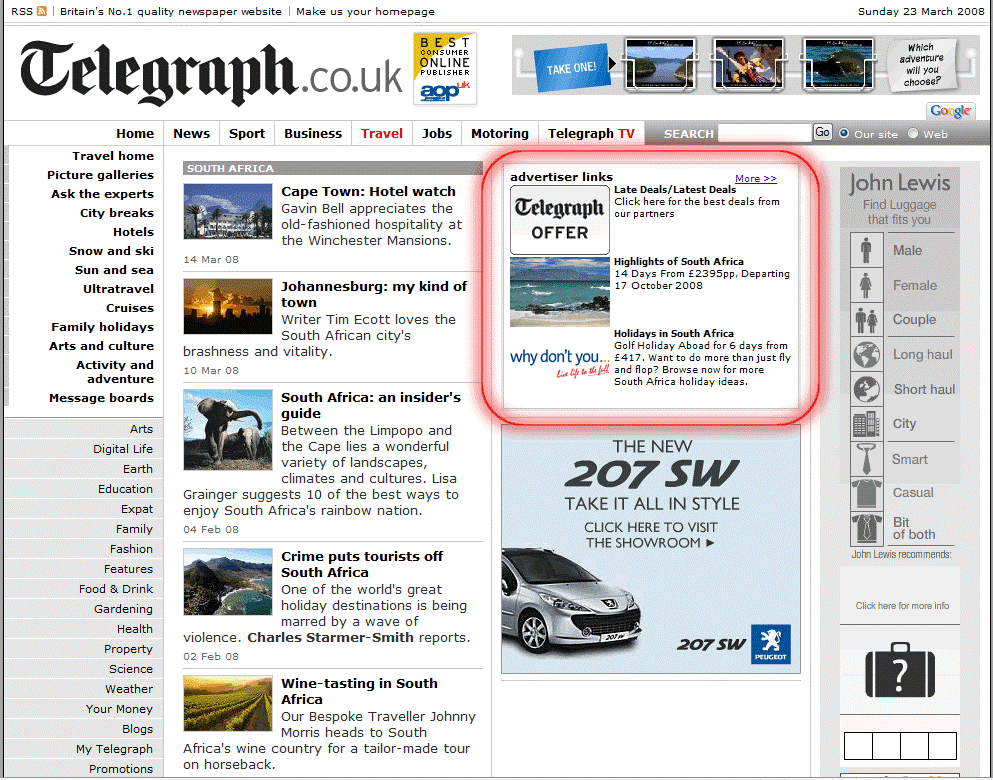Click the 'why don't you...' advertiser logo
The height and width of the screenshot is (780, 993).
point(560,363)
